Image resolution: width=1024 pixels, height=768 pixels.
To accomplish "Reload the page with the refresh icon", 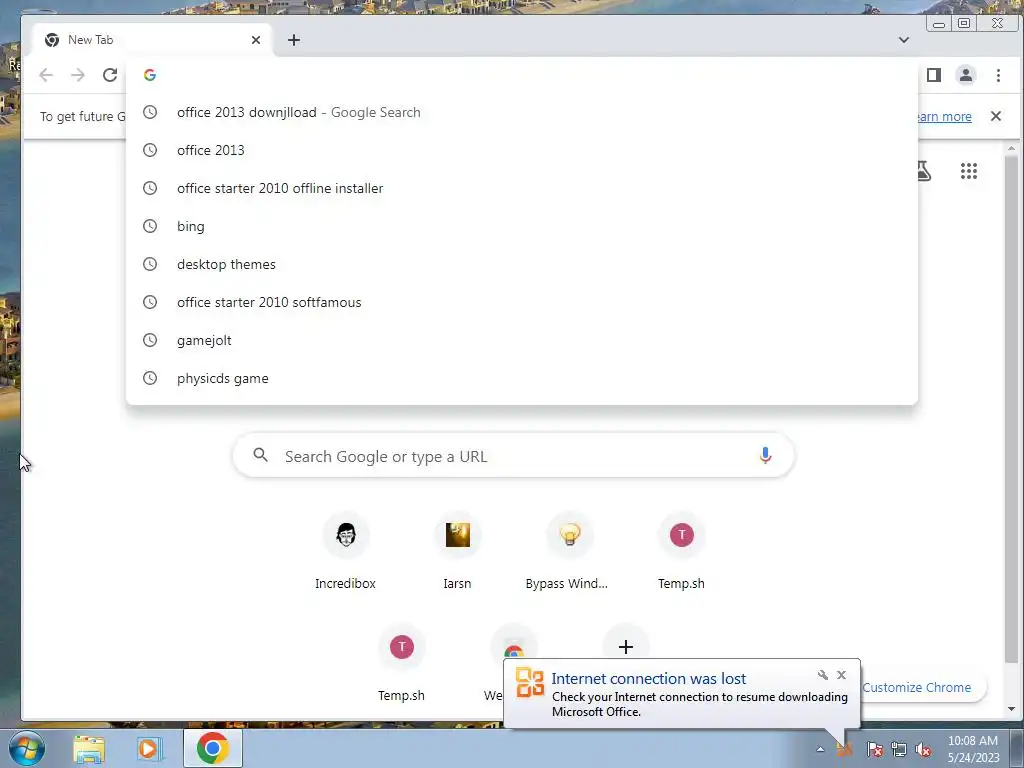I will pos(110,75).
